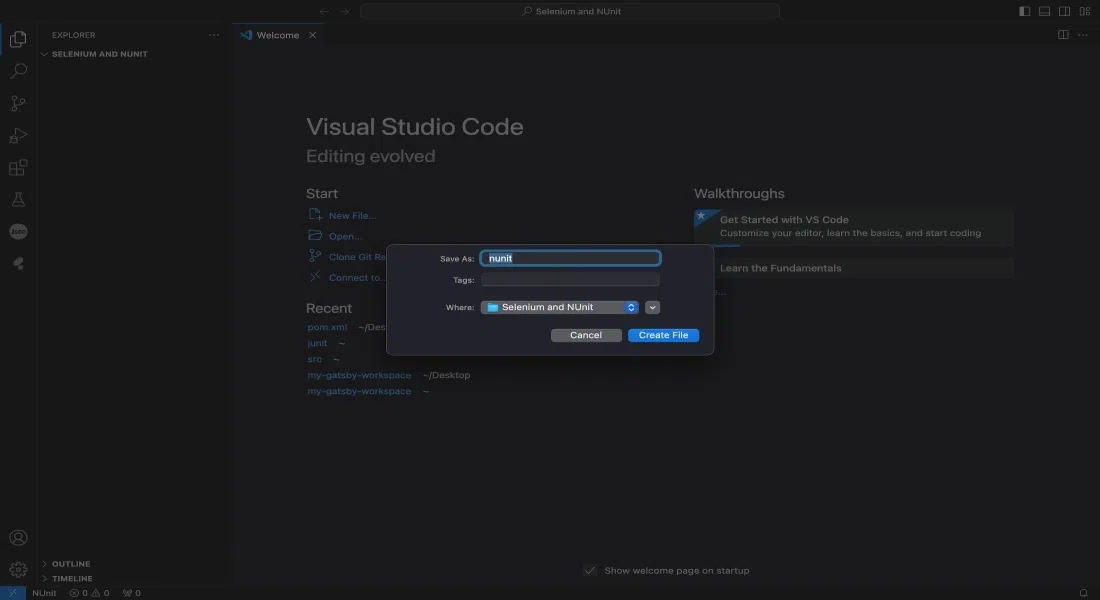
Task: Open notifications bell in status bar
Action: [x=1083, y=593]
